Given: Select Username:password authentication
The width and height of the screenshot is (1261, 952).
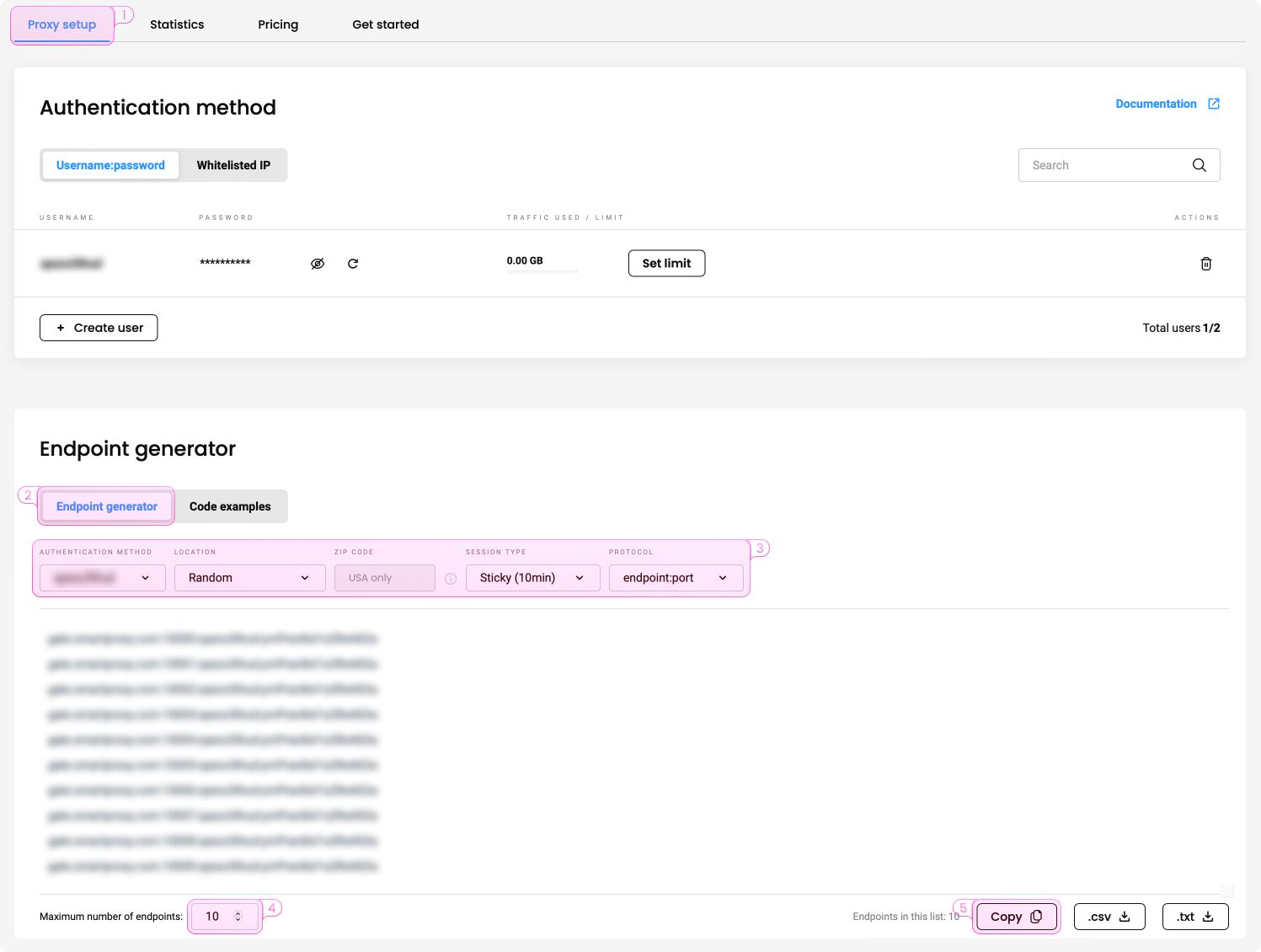Looking at the screenshot, I should coord(110,165).
